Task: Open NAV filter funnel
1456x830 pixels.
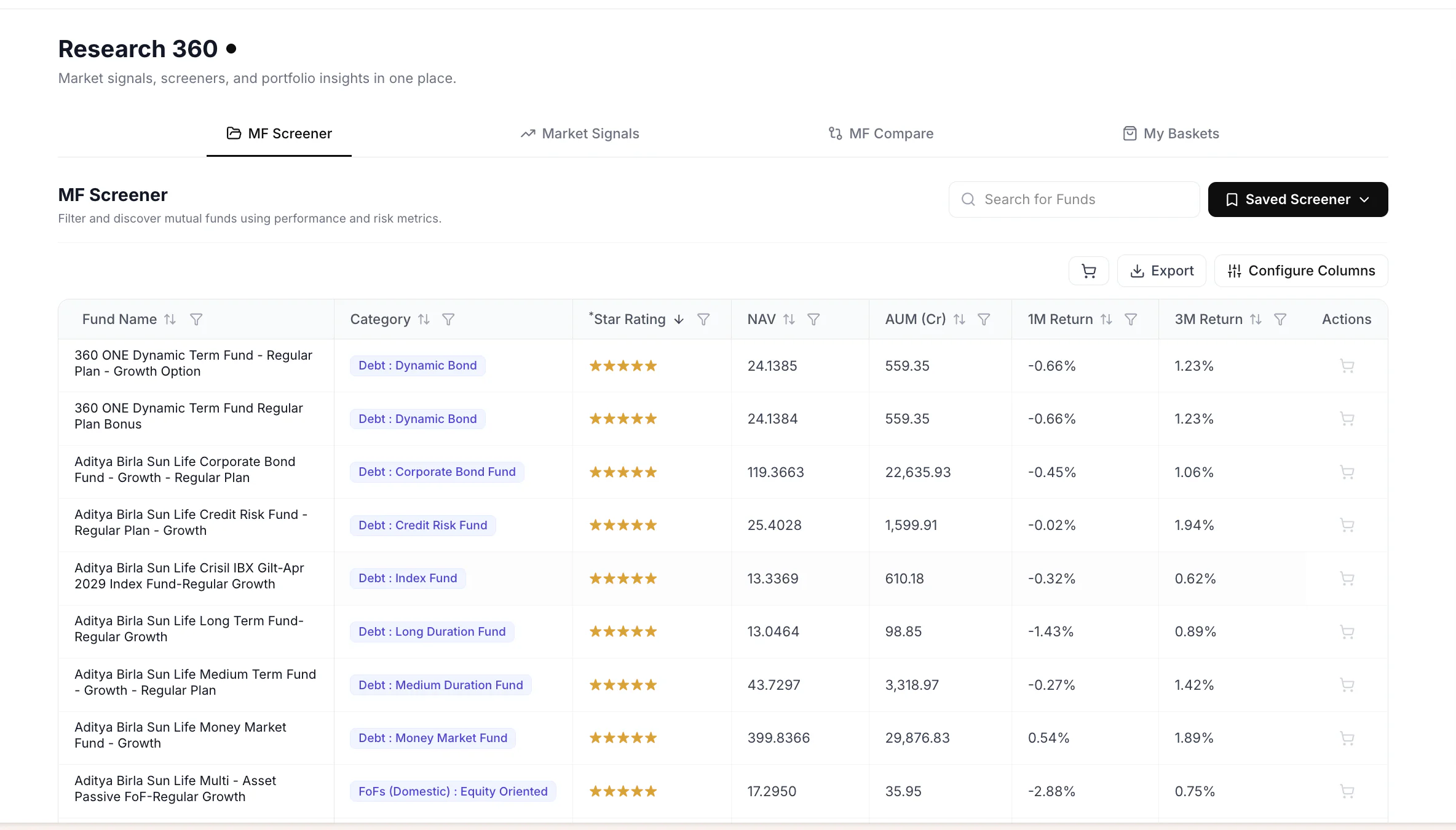Action: tap(813, 319)
